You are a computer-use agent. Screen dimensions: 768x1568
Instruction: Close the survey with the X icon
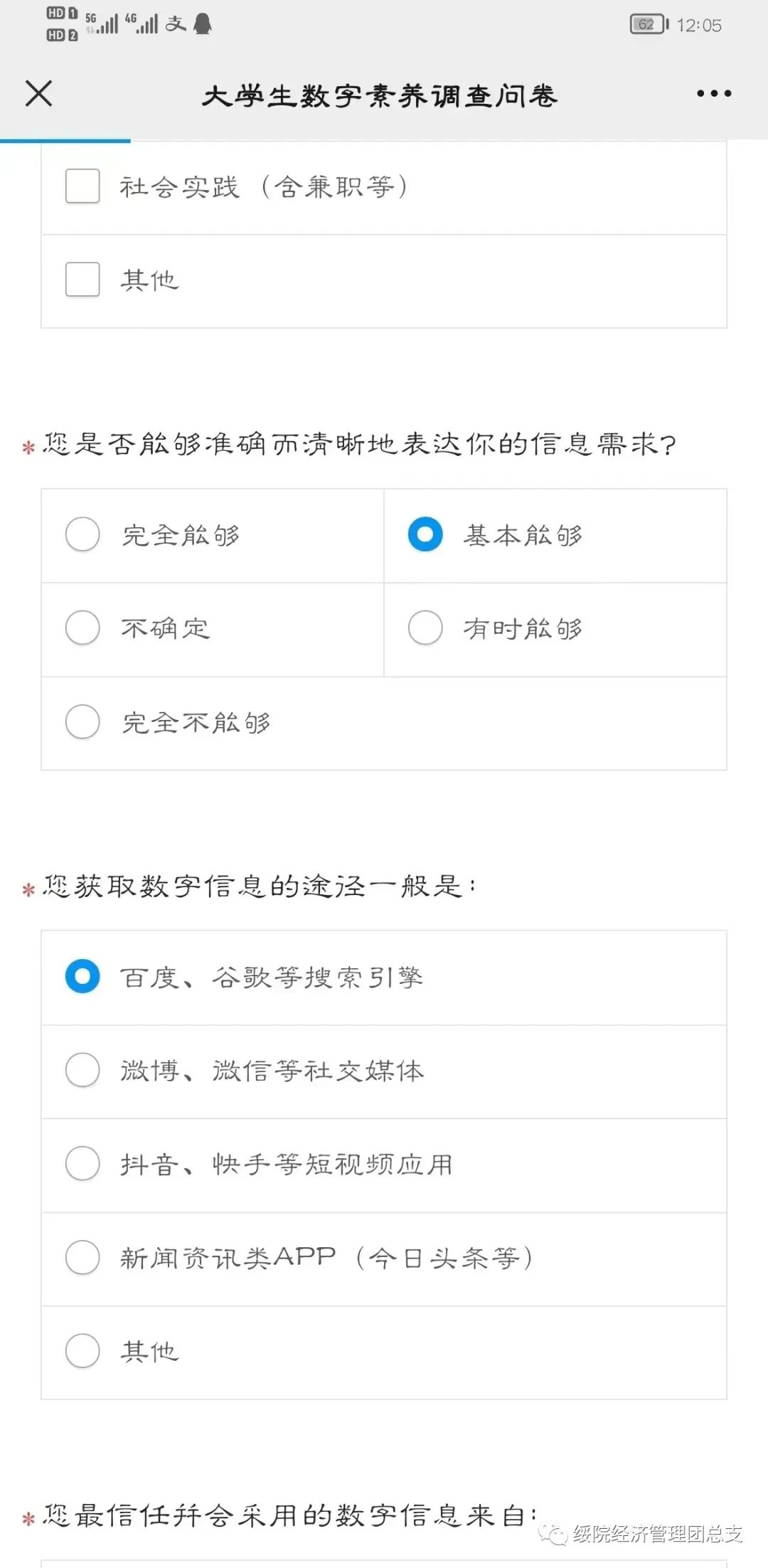tap(39, 93)
